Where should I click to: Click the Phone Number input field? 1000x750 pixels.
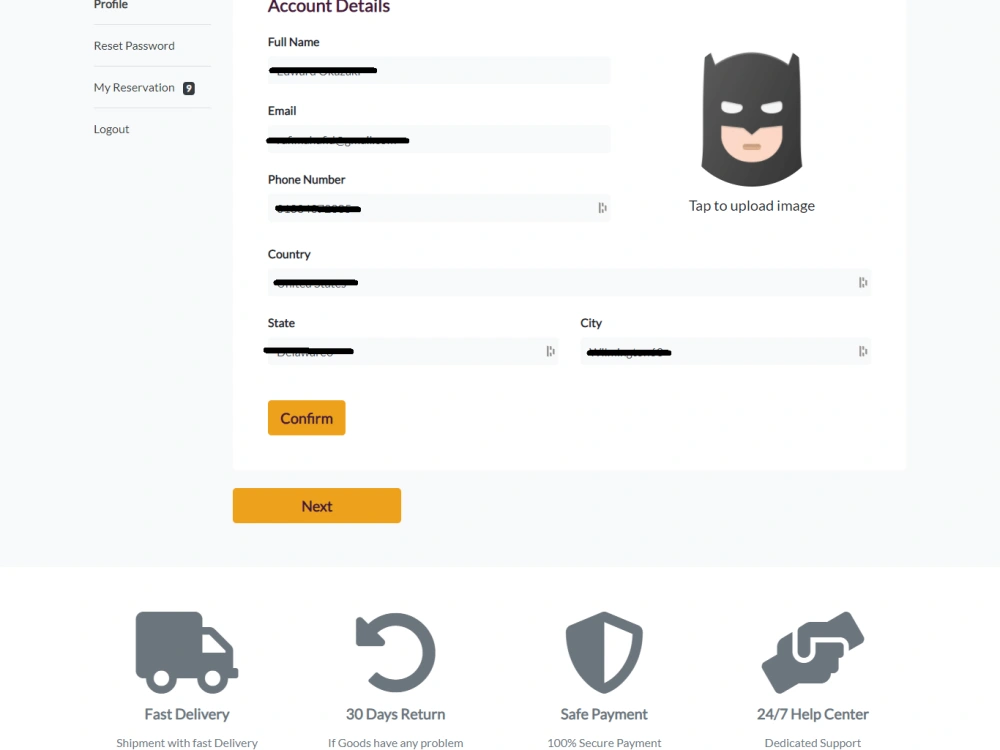[439, 208]
